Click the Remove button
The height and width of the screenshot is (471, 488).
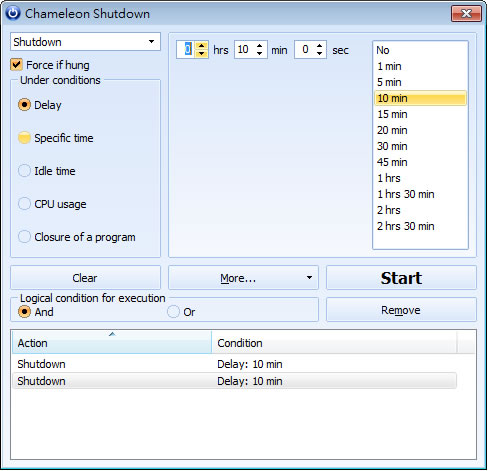(401, 310)
